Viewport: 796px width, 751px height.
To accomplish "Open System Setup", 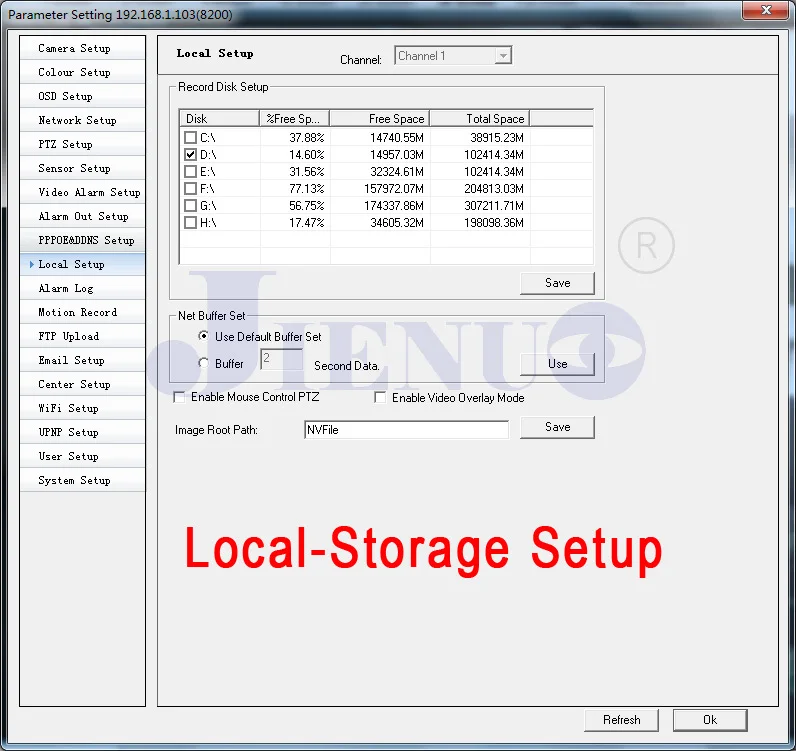I will tap(82, 480).
